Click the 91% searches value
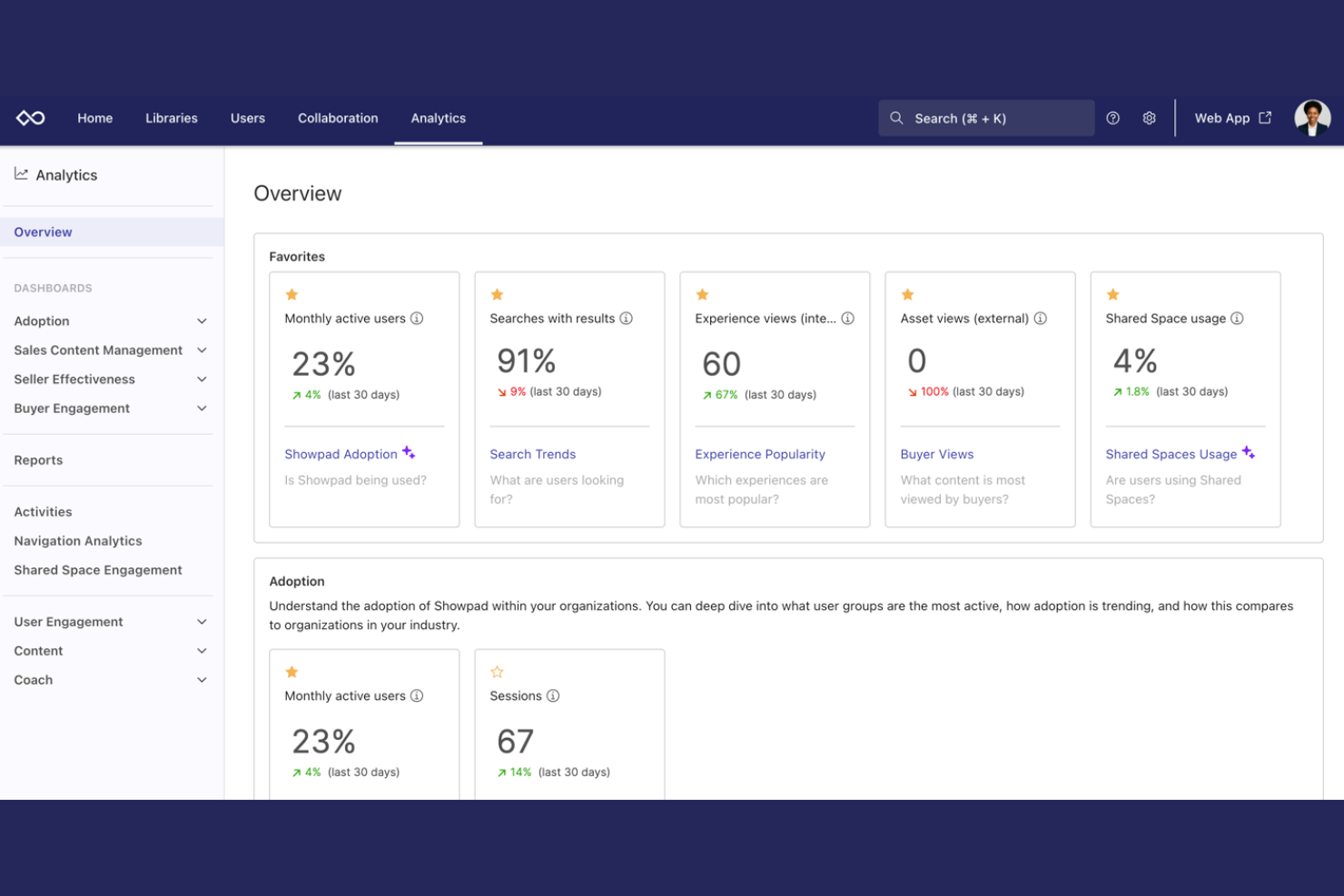This screenshot has height=896, width=1344. coord(527,361)
